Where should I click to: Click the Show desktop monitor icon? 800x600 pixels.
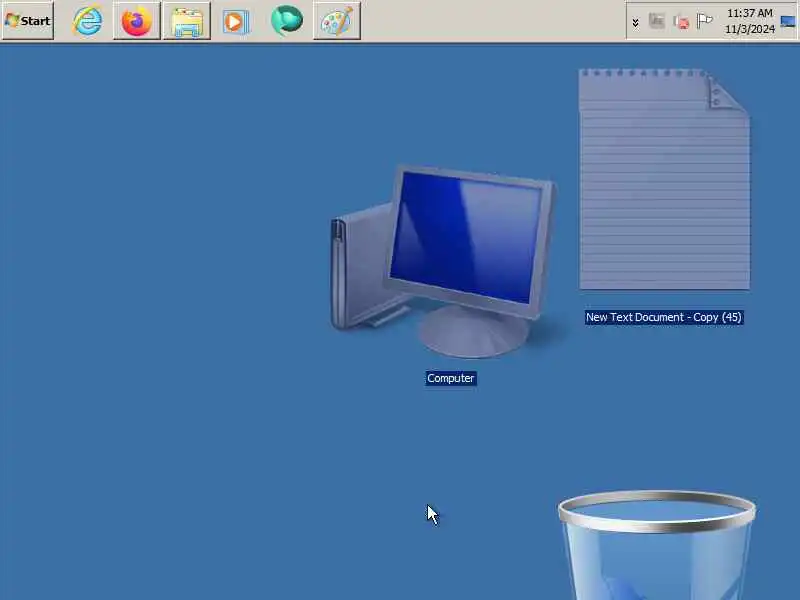click(x=788, y=21)
